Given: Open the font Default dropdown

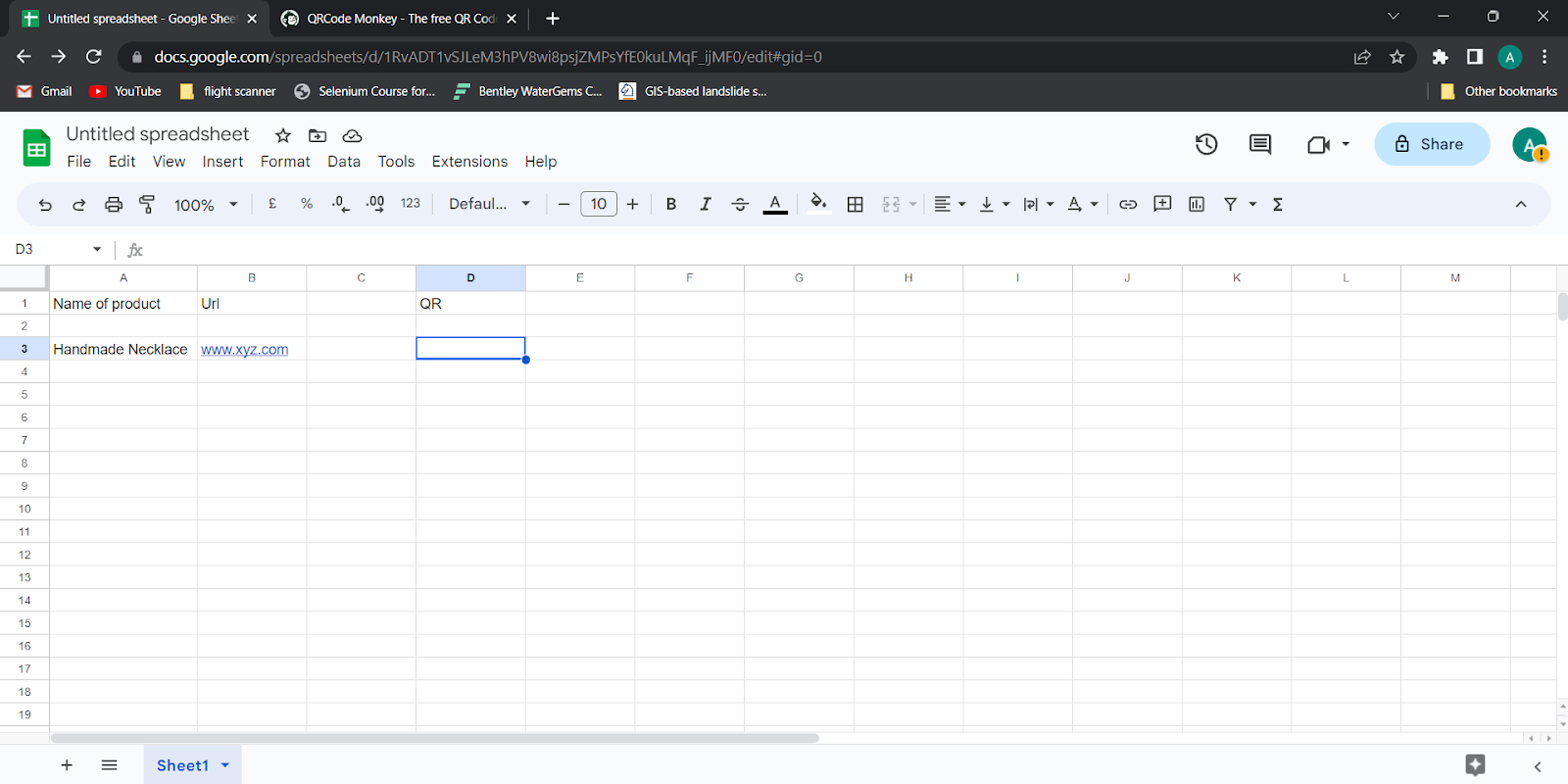Looking at the screenshot, I should click(489, 204).
